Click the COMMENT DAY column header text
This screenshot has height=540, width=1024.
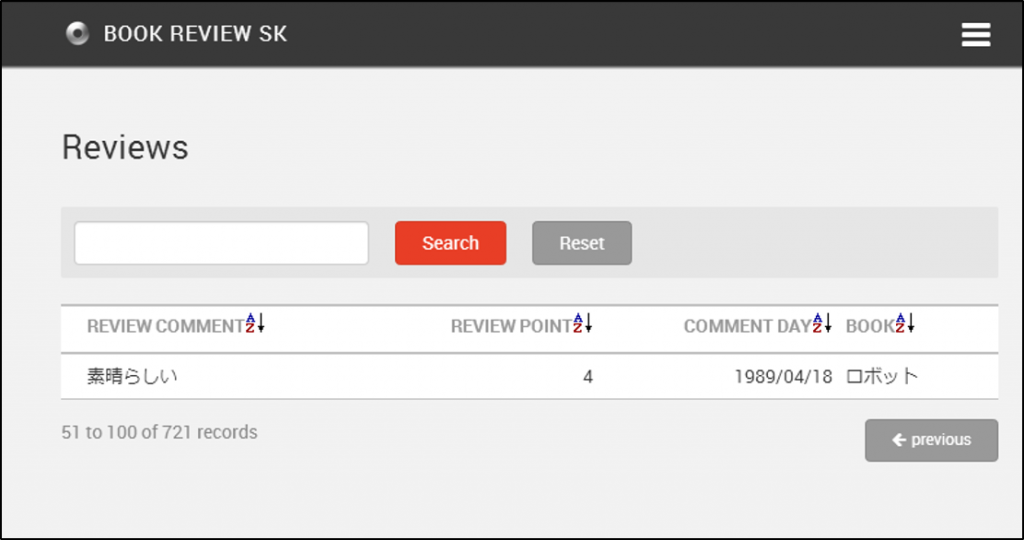click(747, 326)
